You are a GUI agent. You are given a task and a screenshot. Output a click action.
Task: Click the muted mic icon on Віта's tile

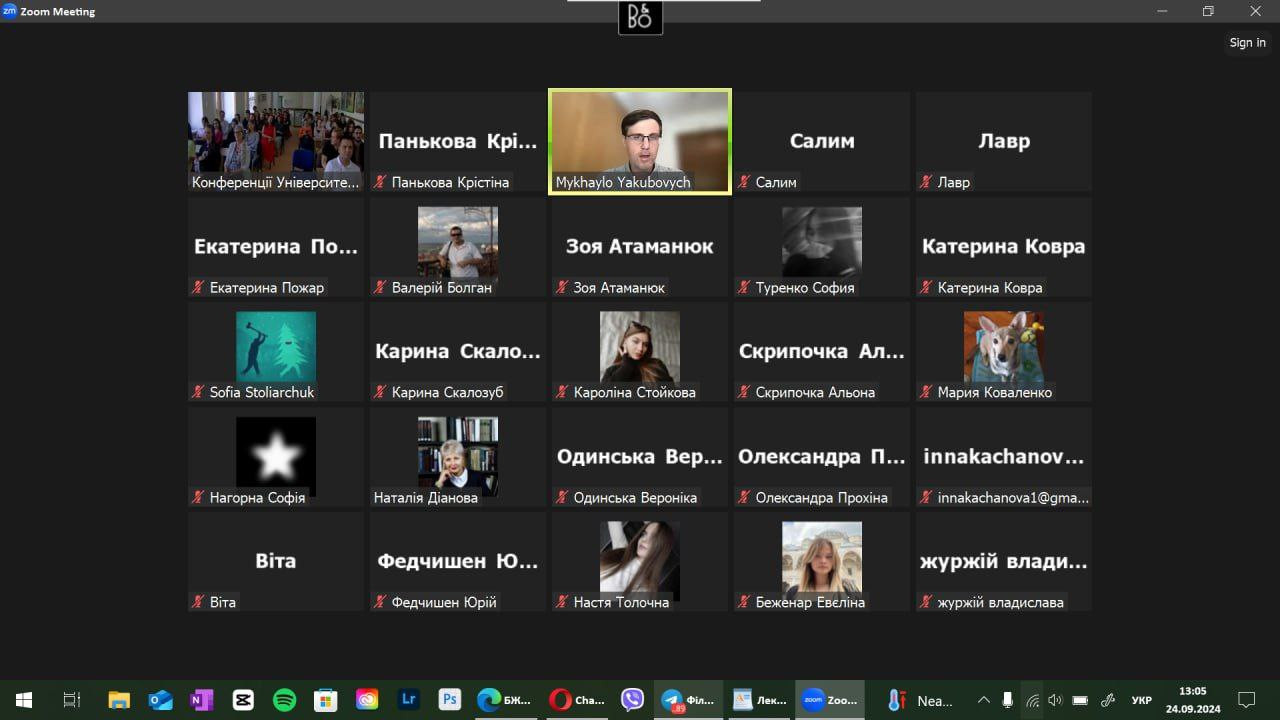coord(198,602)
